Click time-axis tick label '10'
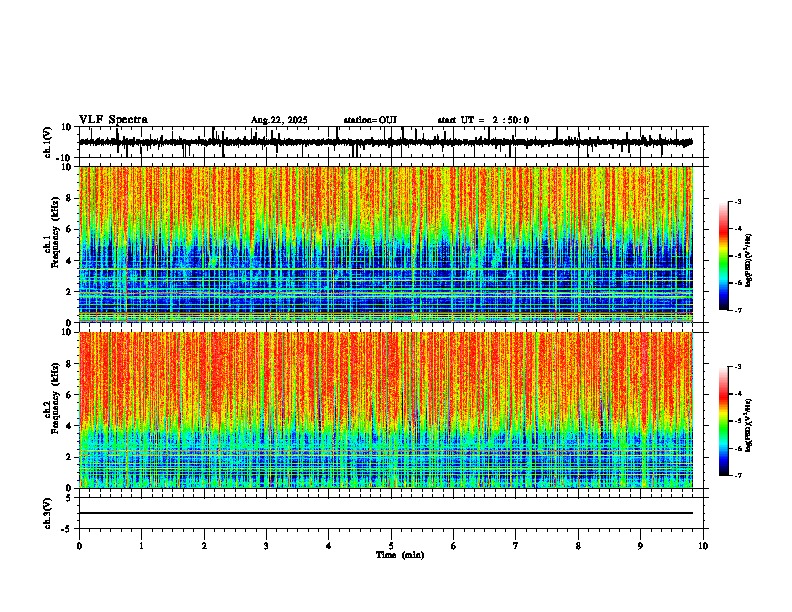Viewport: 792px width, 612px height. click(x=703, y=546)
